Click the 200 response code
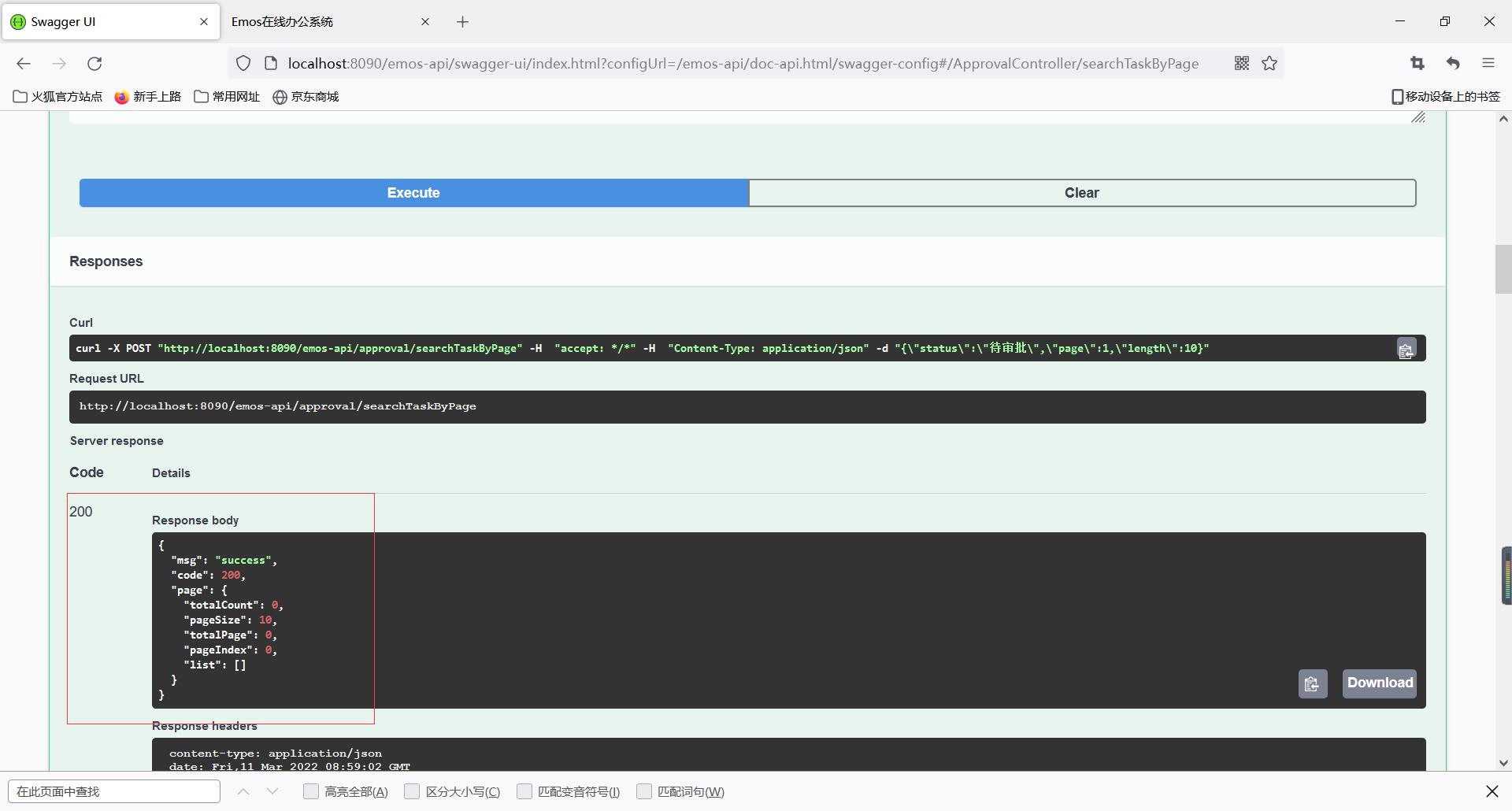This screenshot has width=1512, height=811. pos(81,512)
